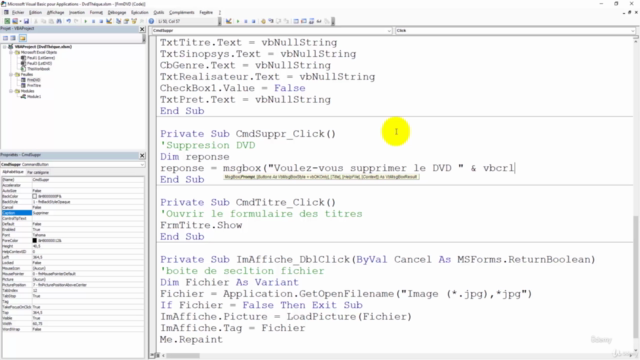
Task: Open the Fichier menu
Action: coord(18,12)
